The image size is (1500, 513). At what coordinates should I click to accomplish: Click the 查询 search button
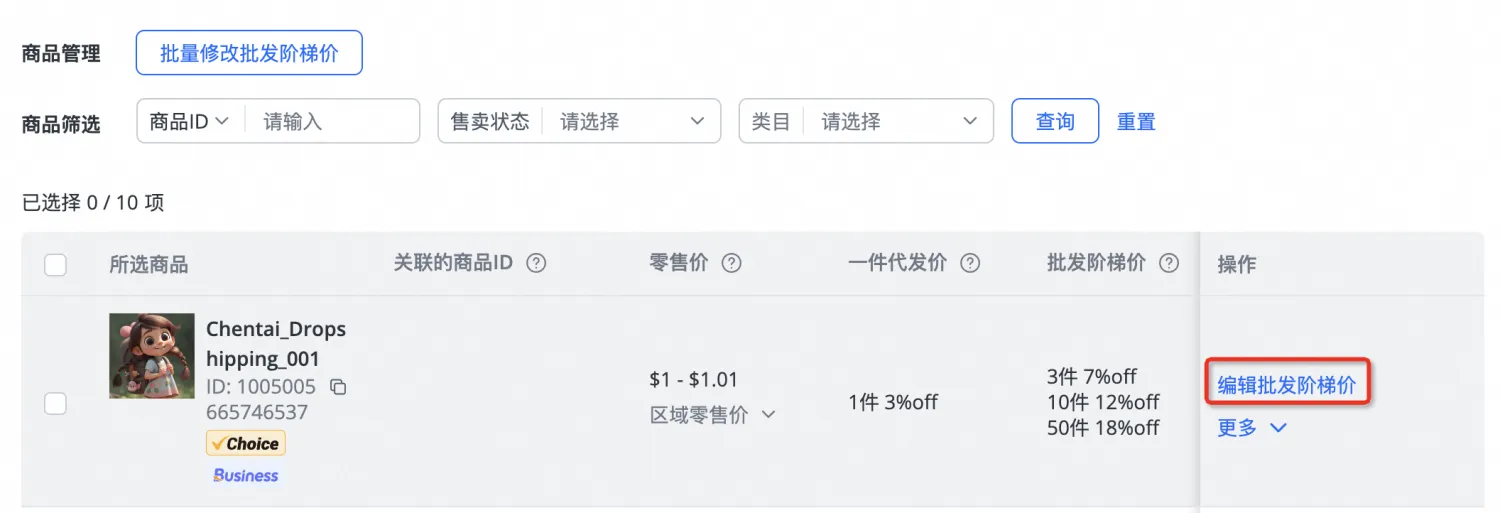click(1055, 121)
